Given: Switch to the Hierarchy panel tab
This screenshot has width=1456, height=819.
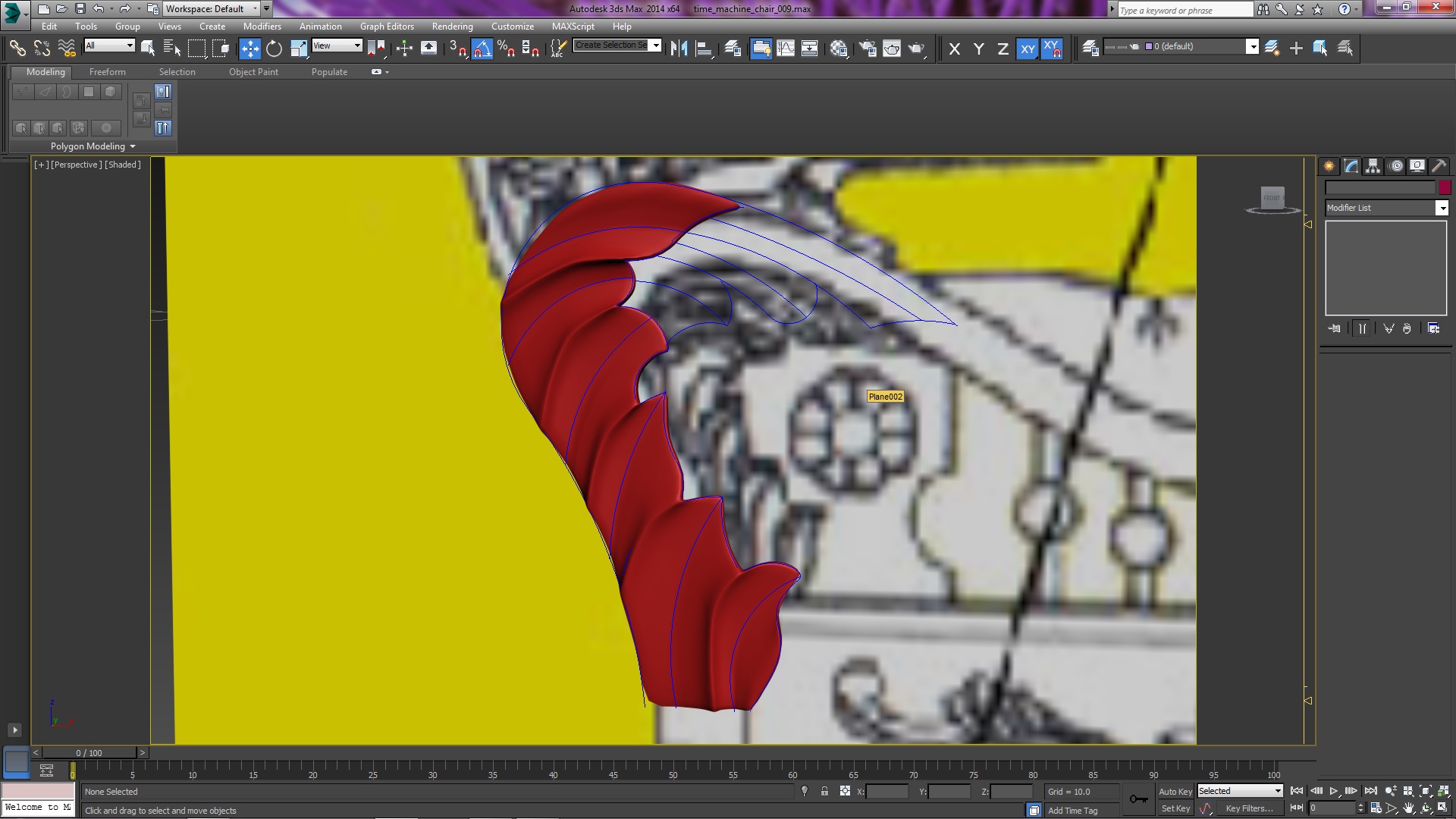Looking at the screenshot, I should coord(1373,166).
